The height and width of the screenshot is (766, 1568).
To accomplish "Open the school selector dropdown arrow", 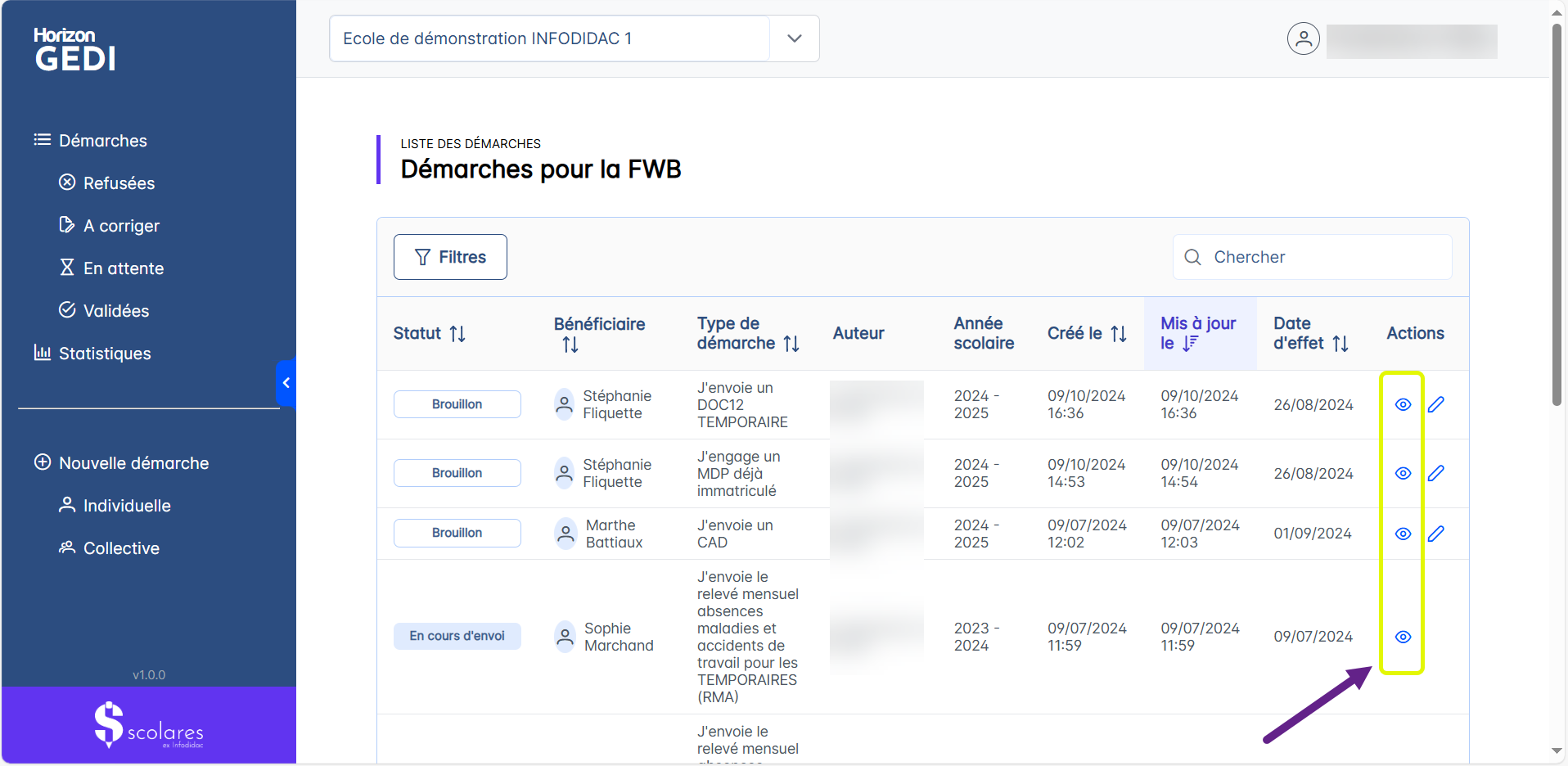I will click(794, 38).
